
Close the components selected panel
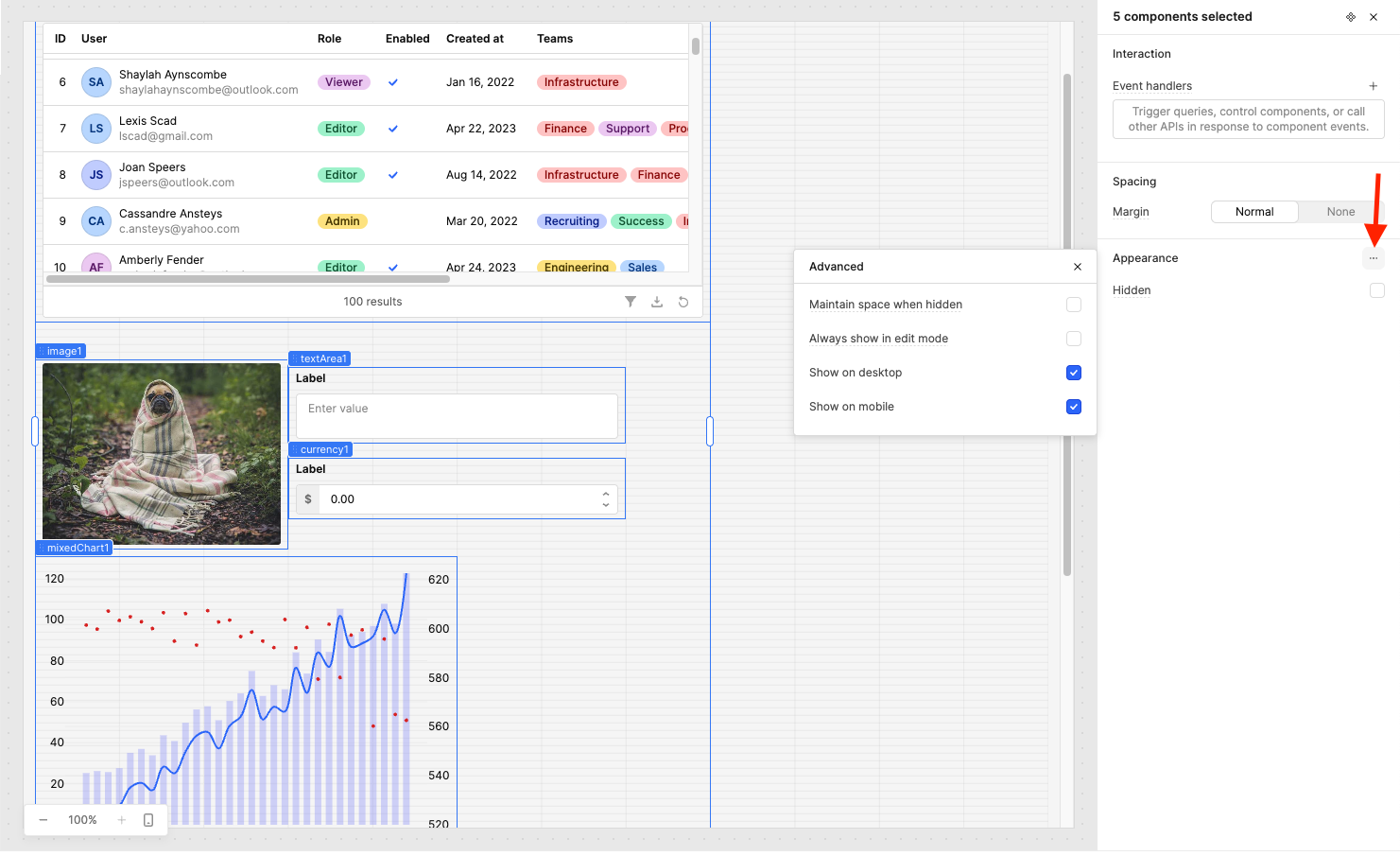click(x=1374, y=17)
